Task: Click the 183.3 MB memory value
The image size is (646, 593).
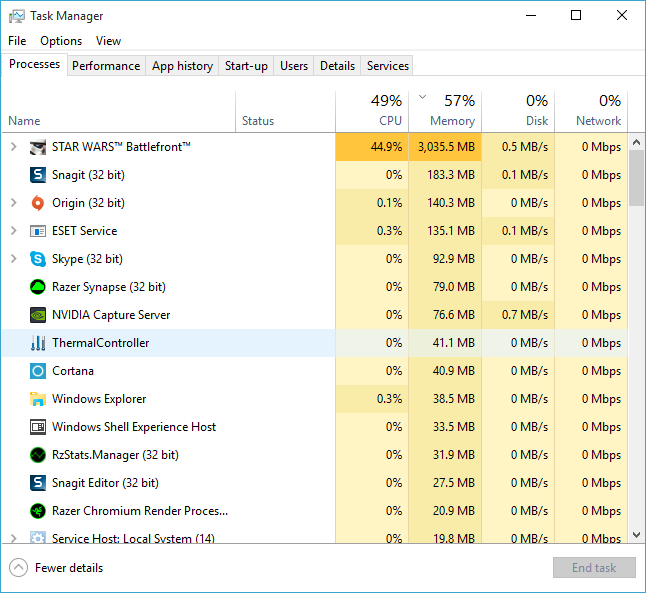Action: click(x=451, y=175)
